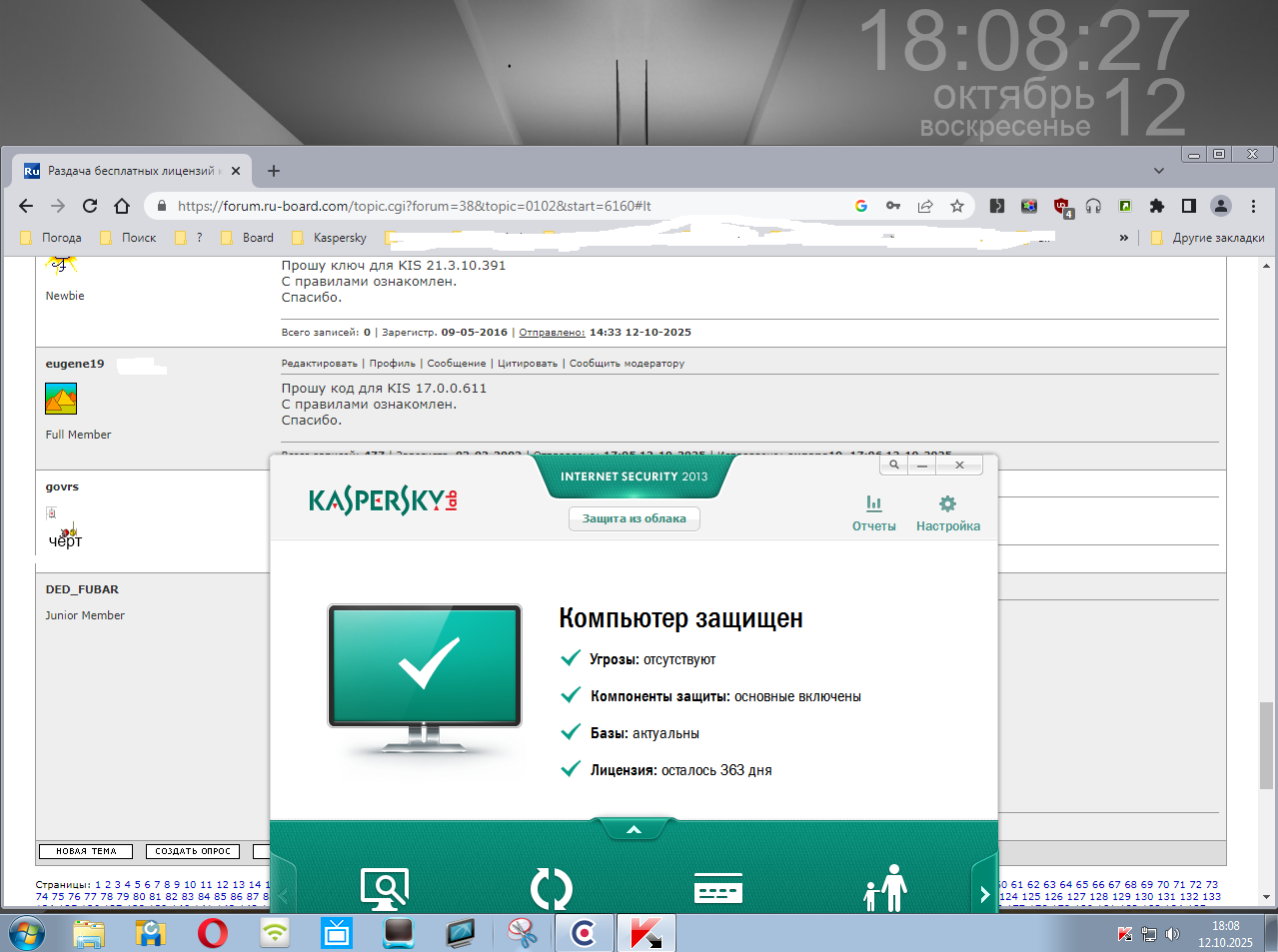Open the Extensions puzzle menu
Image resolution: width=1278 pixels, height=952 pixels.
[1157, 206]
